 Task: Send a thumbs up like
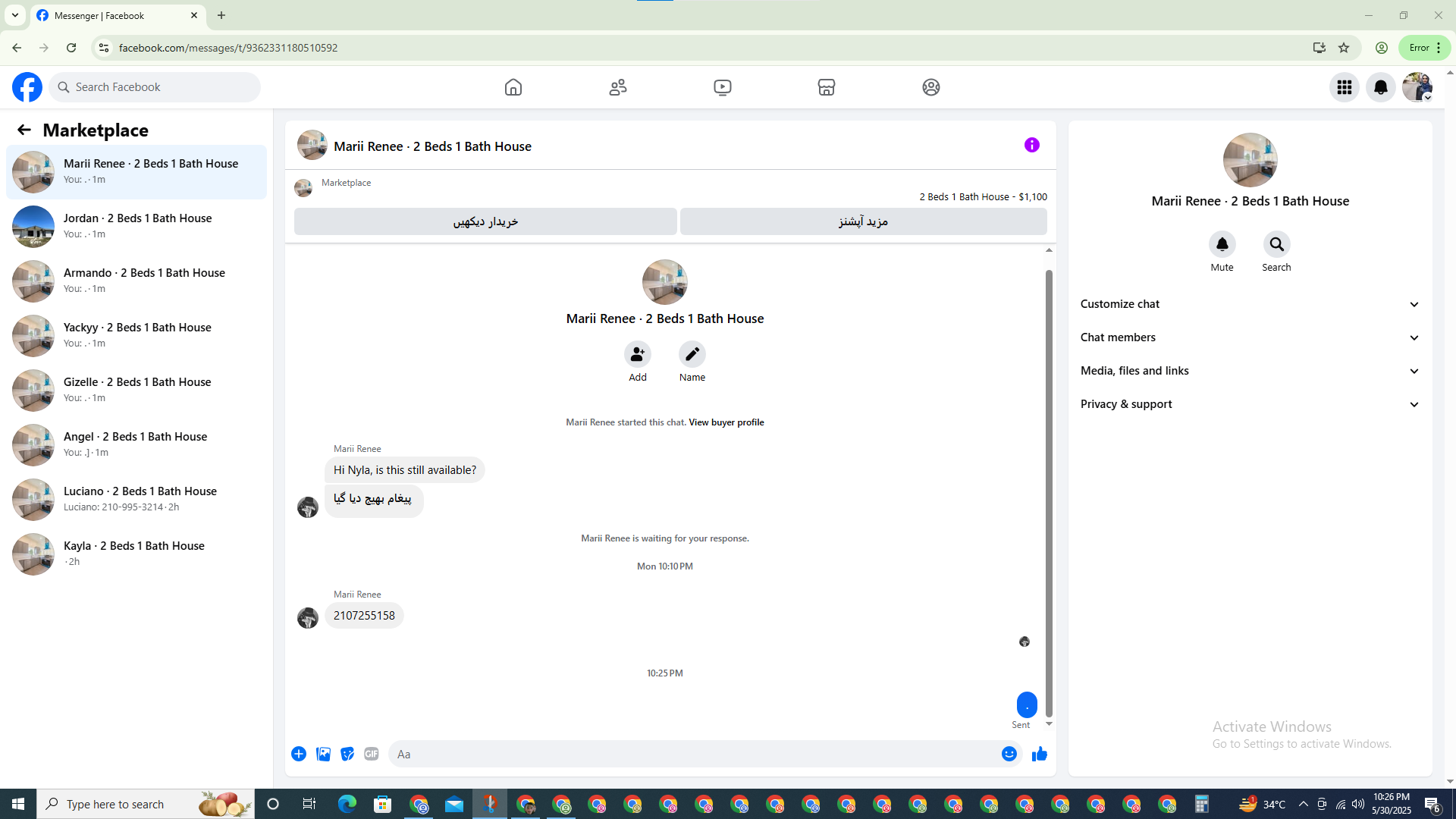click(1040, 754)
